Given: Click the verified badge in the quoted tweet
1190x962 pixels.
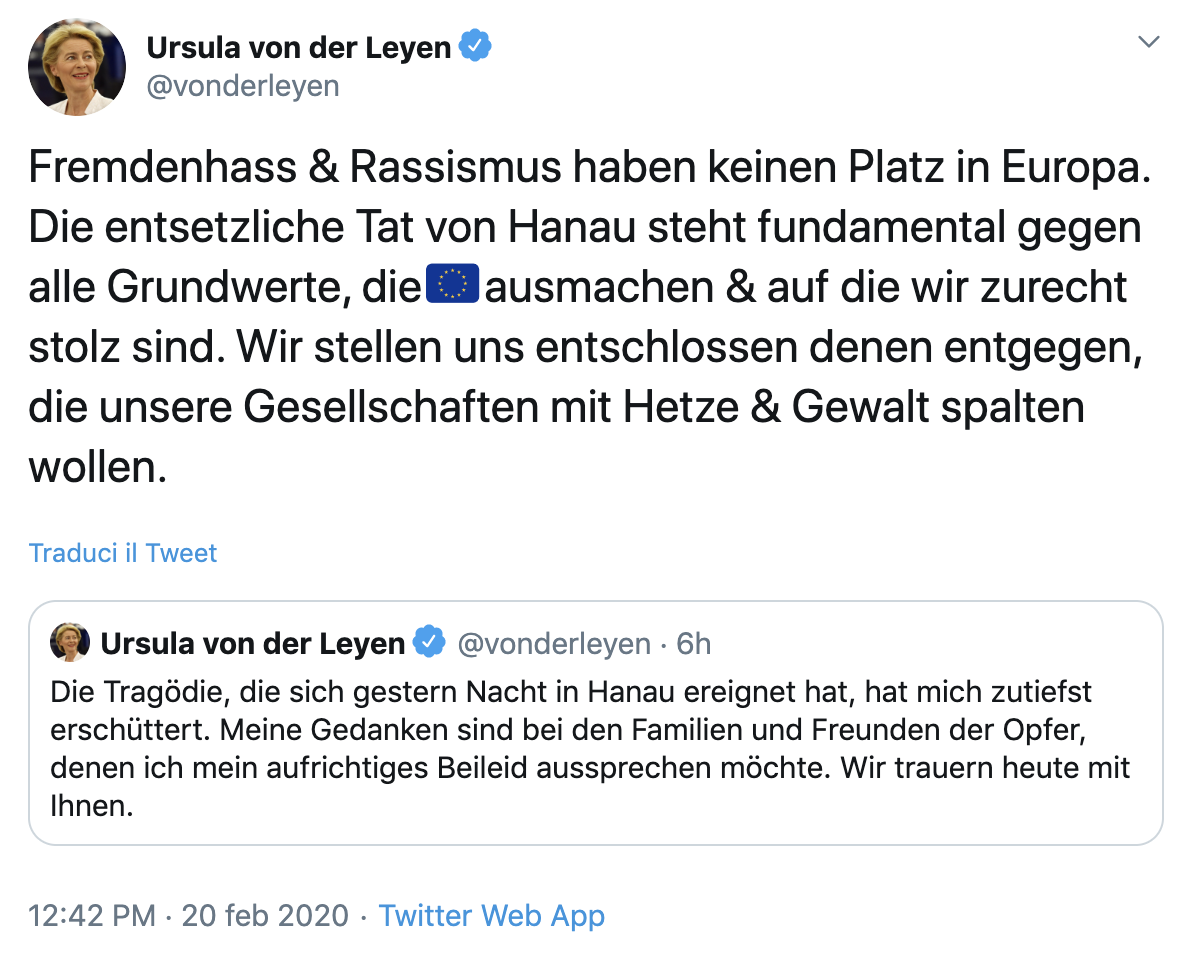Looking at the screenshot, I should pyautogui.click(x=429, y=643).
